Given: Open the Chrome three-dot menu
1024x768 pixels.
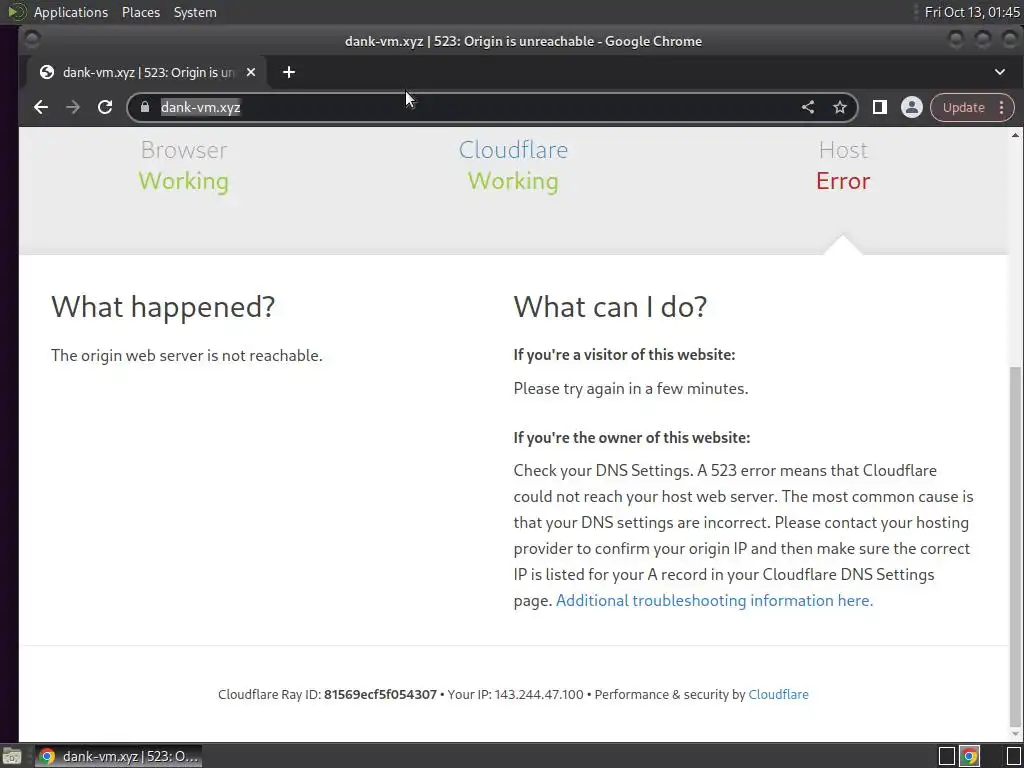Looking at the screenshot, I should (1001, 108).
